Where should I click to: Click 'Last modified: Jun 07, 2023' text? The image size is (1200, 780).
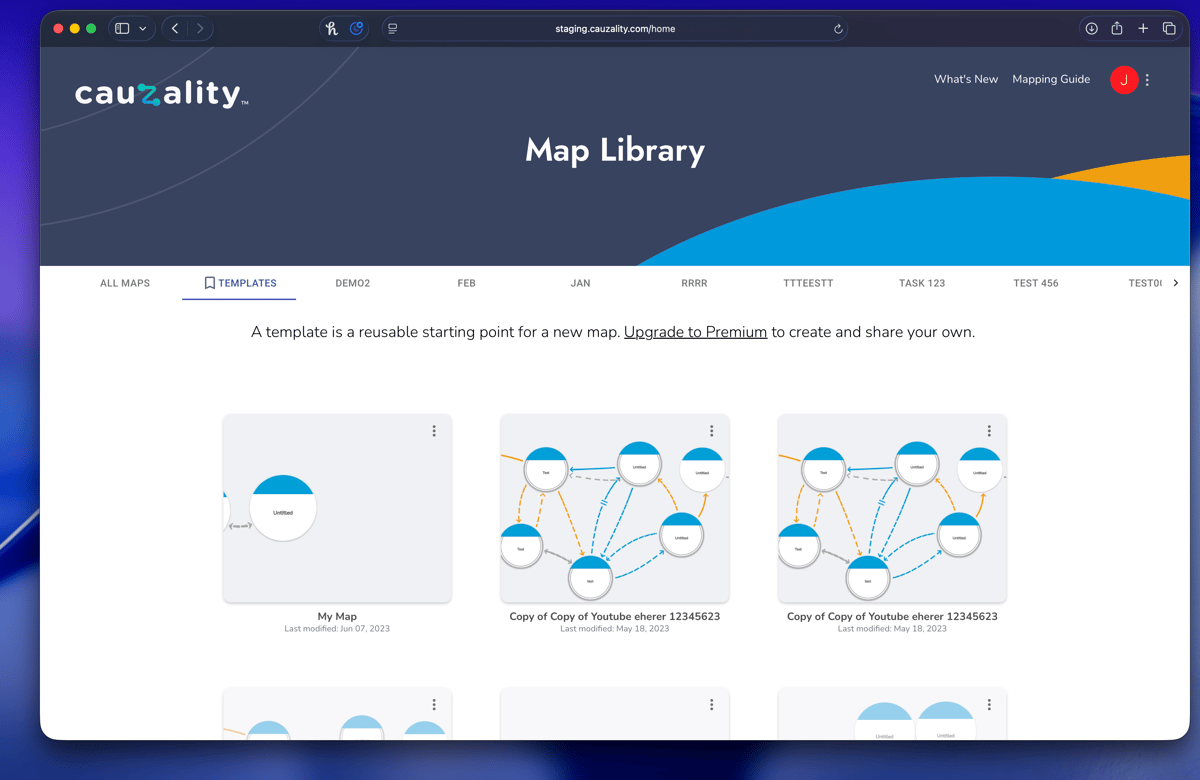coord(337,629)
